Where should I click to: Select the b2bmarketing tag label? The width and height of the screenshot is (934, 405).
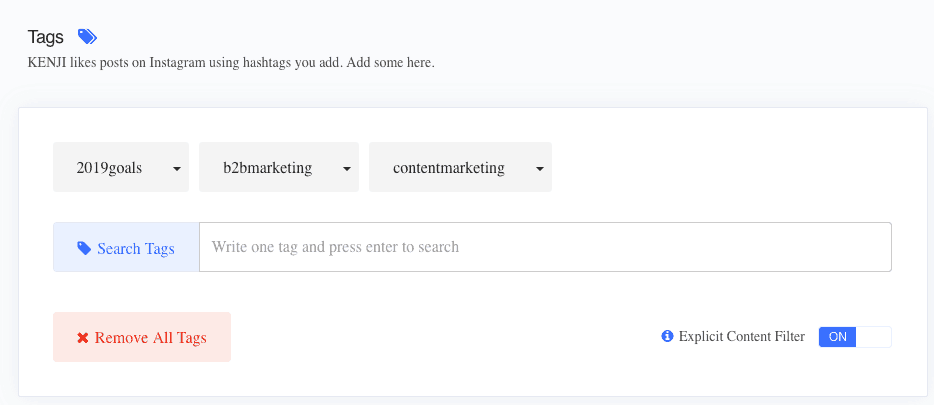pyautogui.click(x=267, y=168)
